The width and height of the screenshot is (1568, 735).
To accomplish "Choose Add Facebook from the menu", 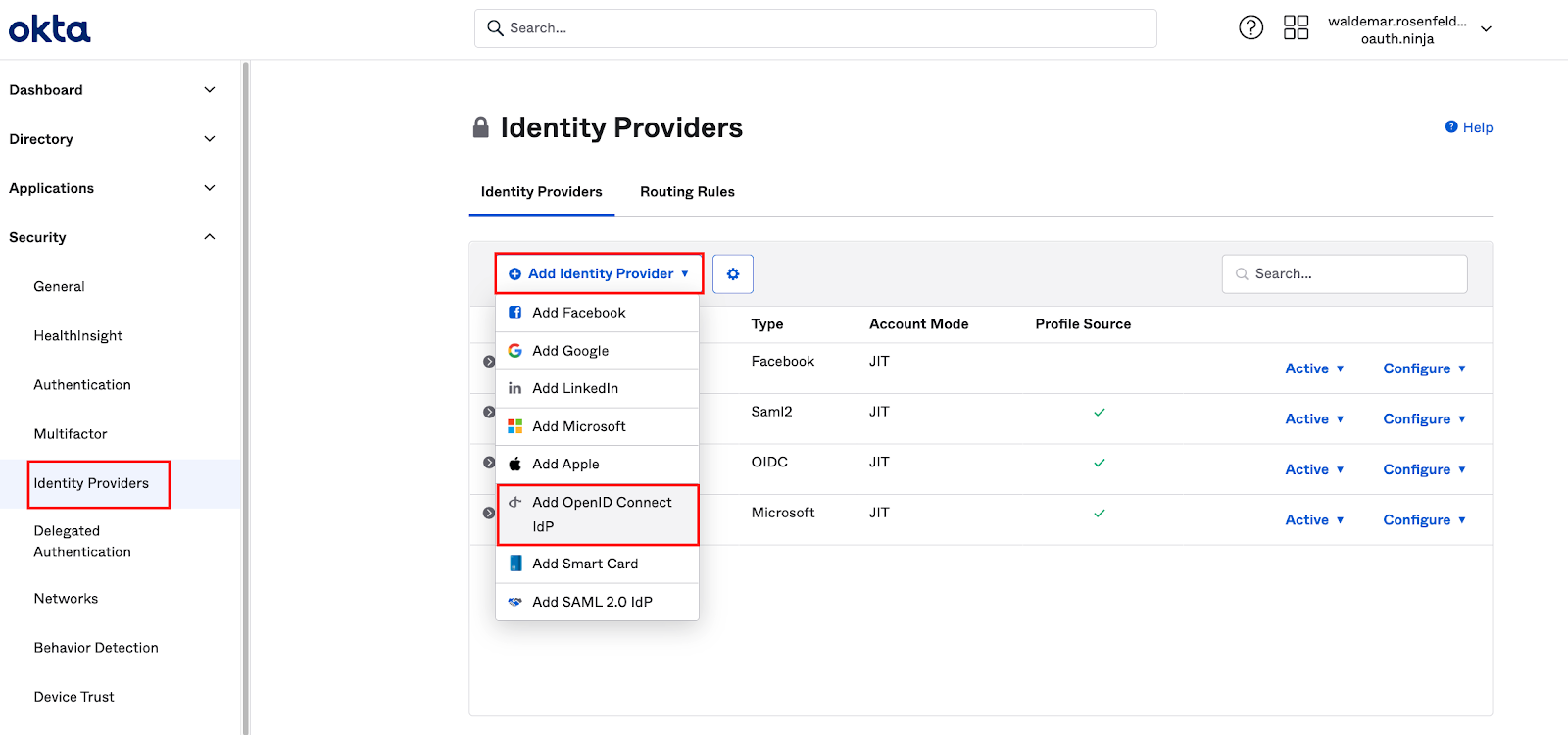I will click(x=597, y=313).
